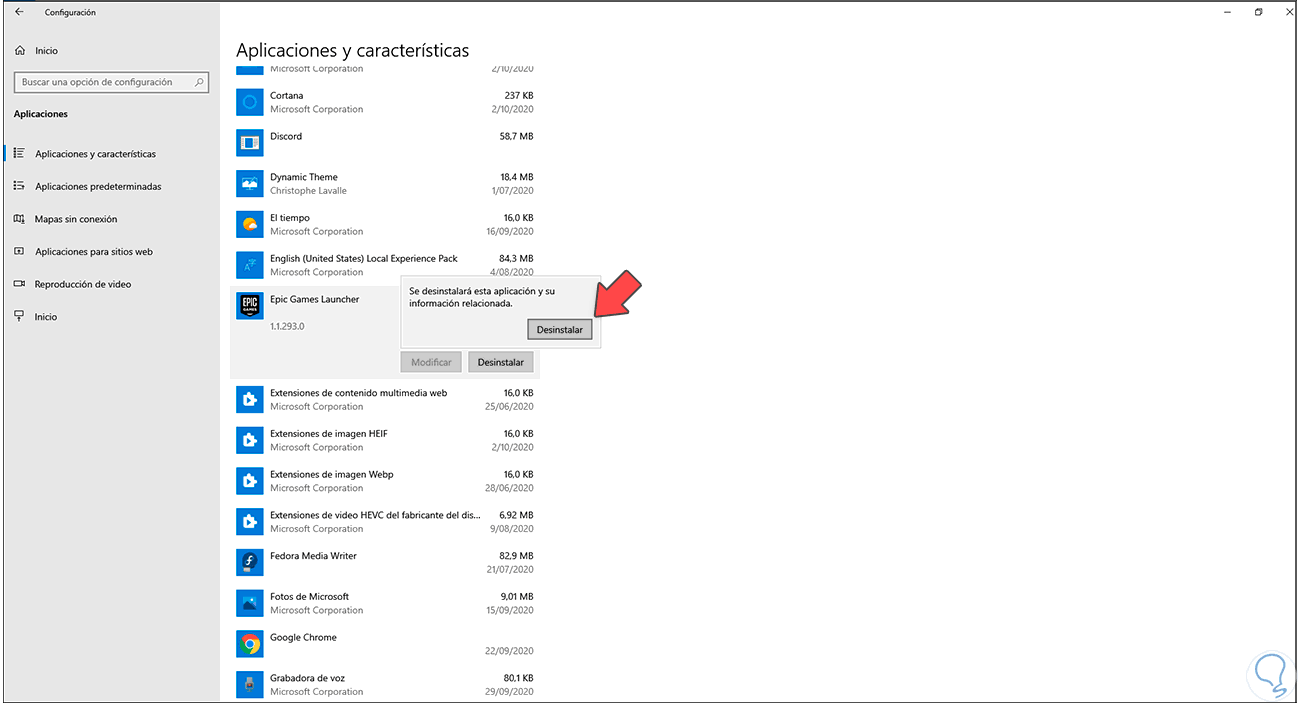Click the 82,9 MB size of Fedora
Image resolution: width=1300 pixels, height=703 pixels.
coord(516,556)
